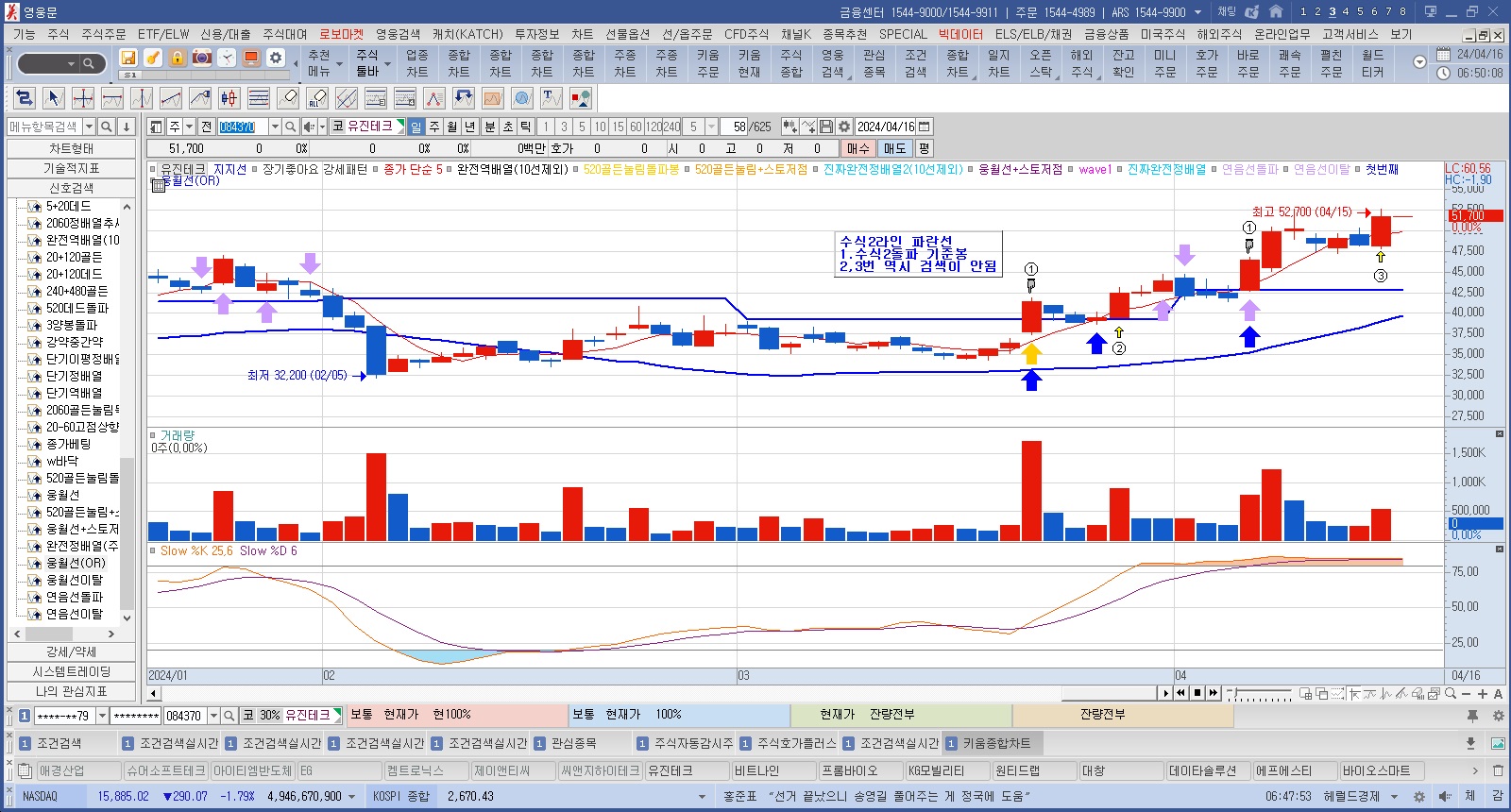
Task: Open the 메뉴항목검색 search dropdown
Action: (89, 127)
